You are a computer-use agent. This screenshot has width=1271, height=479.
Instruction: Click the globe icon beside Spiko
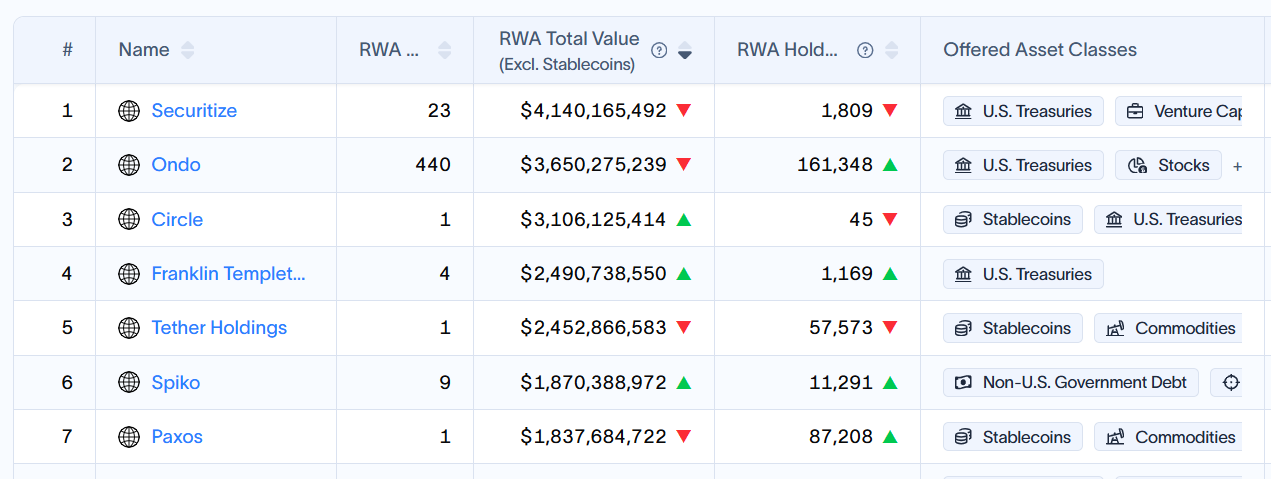[129, 382]
